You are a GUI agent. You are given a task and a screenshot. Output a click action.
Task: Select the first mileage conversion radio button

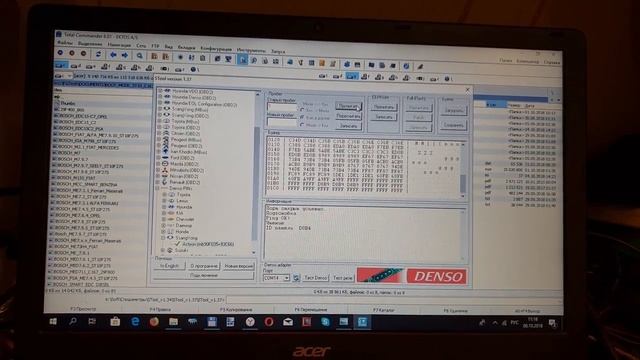click(302, 110)
